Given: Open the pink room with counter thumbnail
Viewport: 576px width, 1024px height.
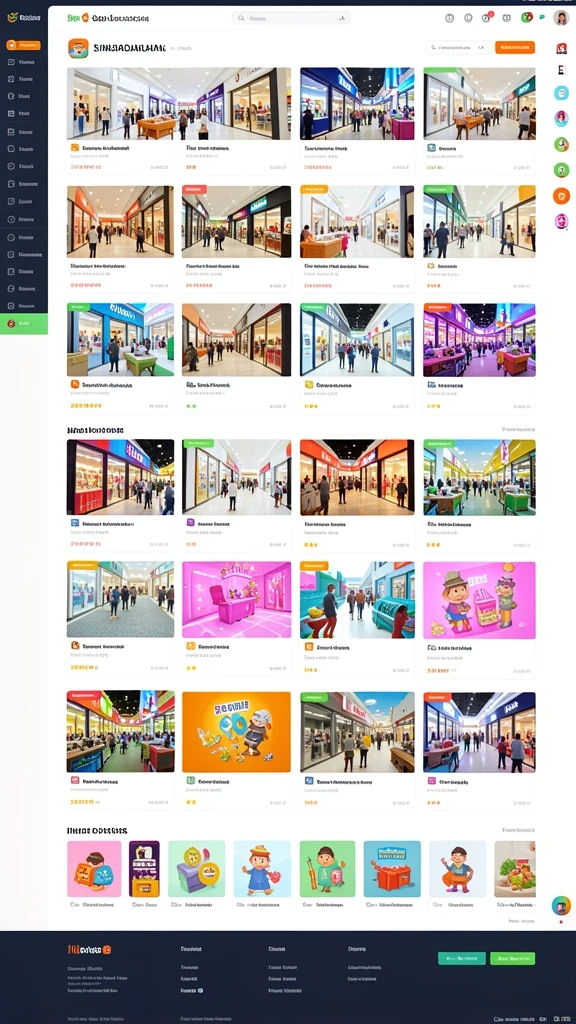Looking at the screenshot, I should pyautogui.click(x=236, y=600).
